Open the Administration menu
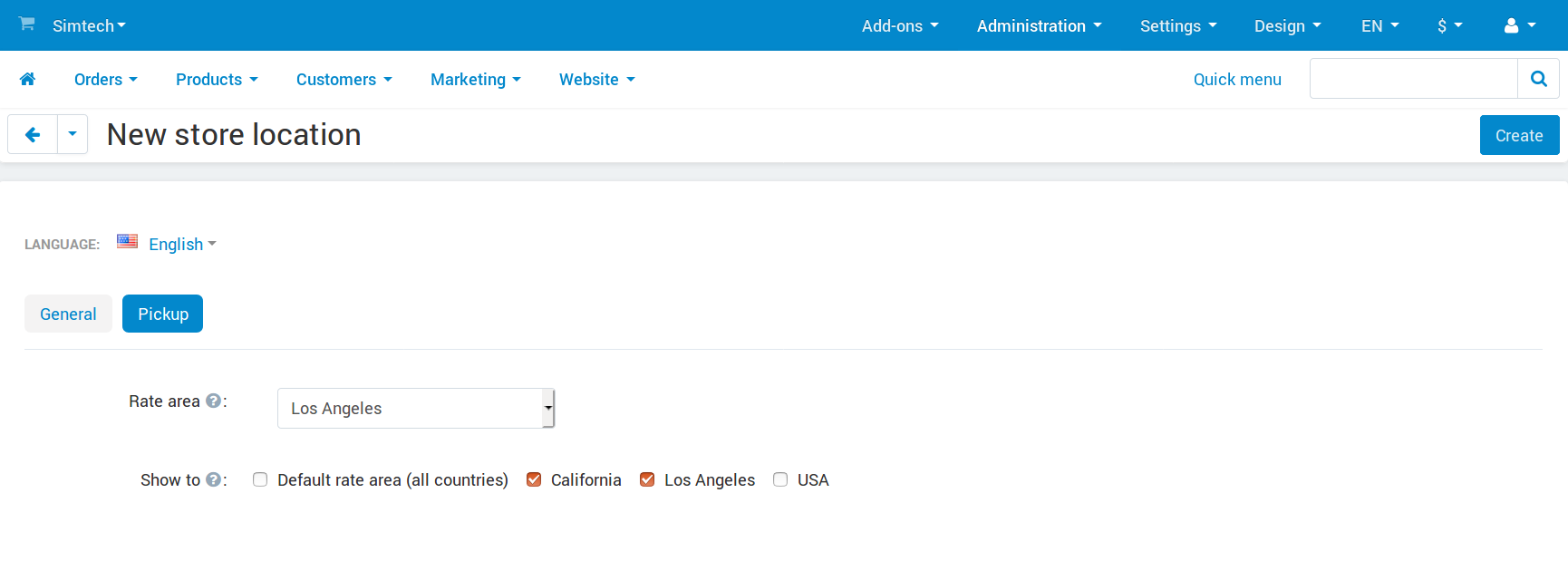The width and height of the screenshot is (1568, 580). [1040, 25]
